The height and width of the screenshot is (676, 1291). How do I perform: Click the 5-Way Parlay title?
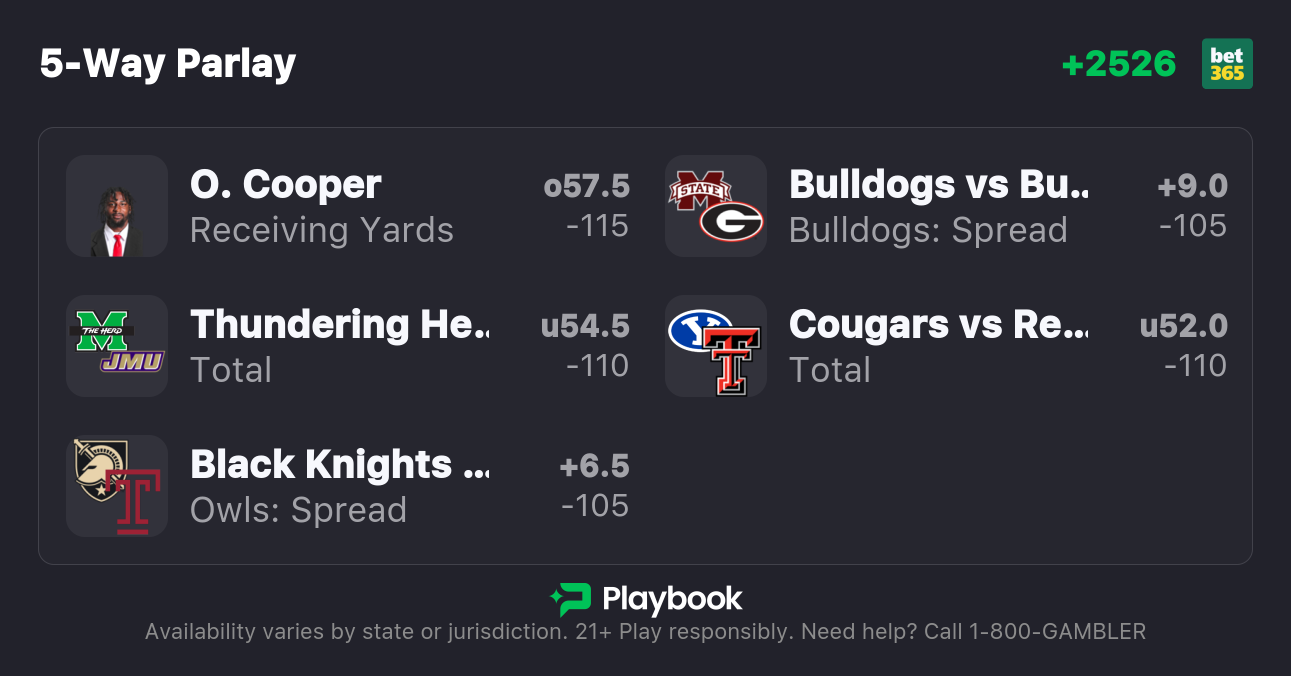pyautogui.click(x=168, y=64)
